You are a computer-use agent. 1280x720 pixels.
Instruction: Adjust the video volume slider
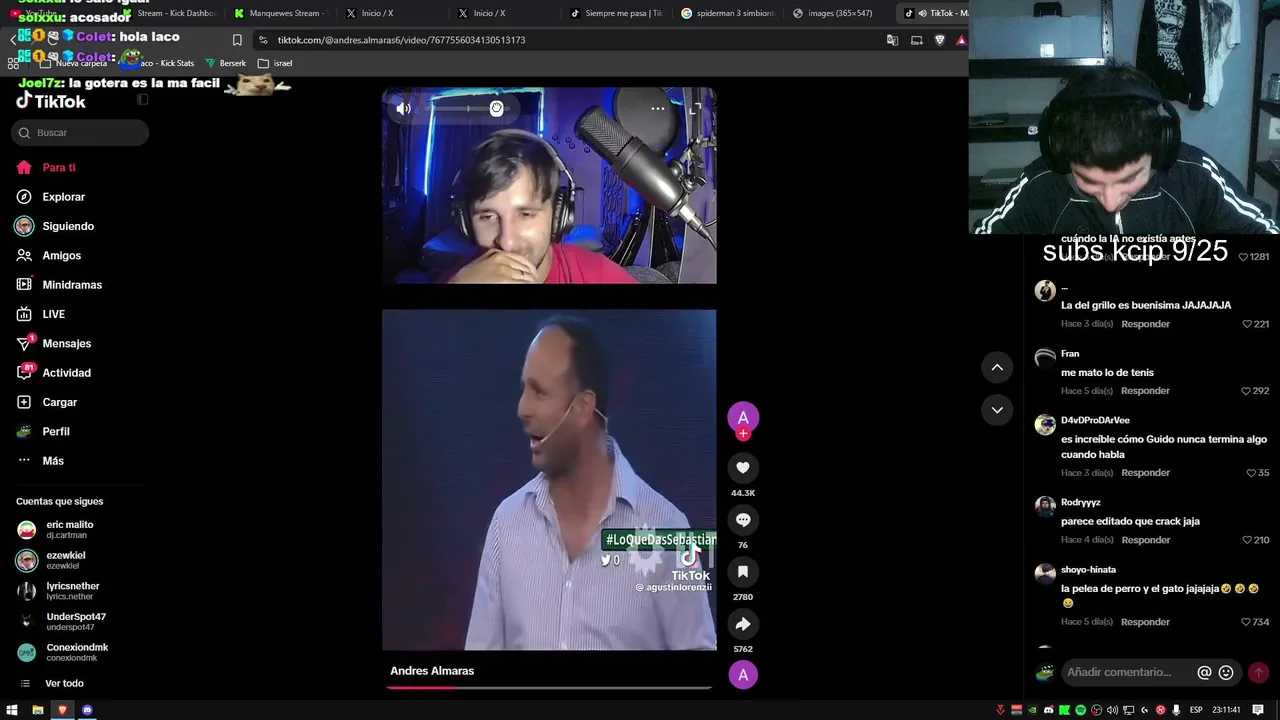[x=467, y=108]
